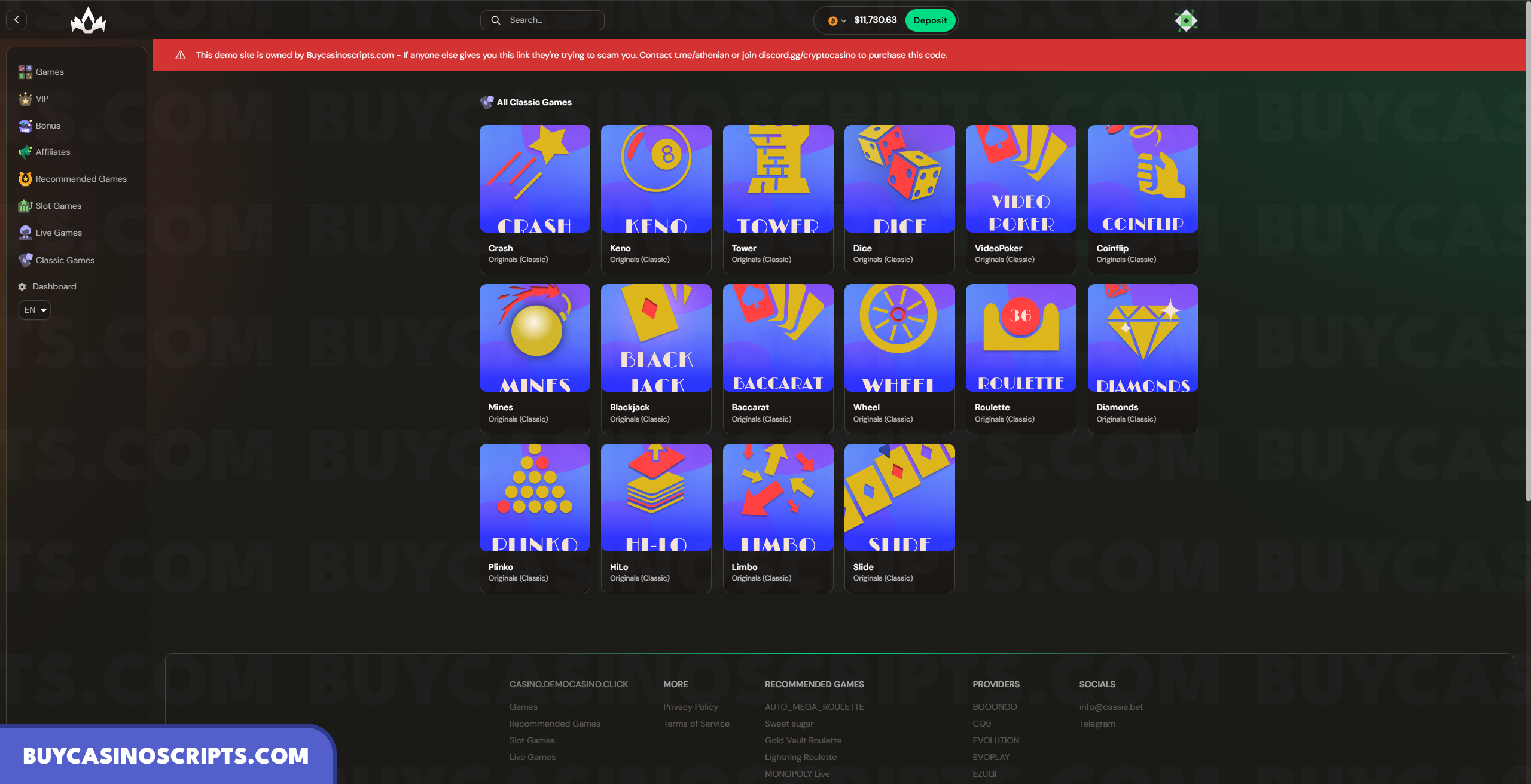The width and height of the screenshot is (1531, 784).
Task: Open the green user avatar icon
Action: click(1185, 20)
